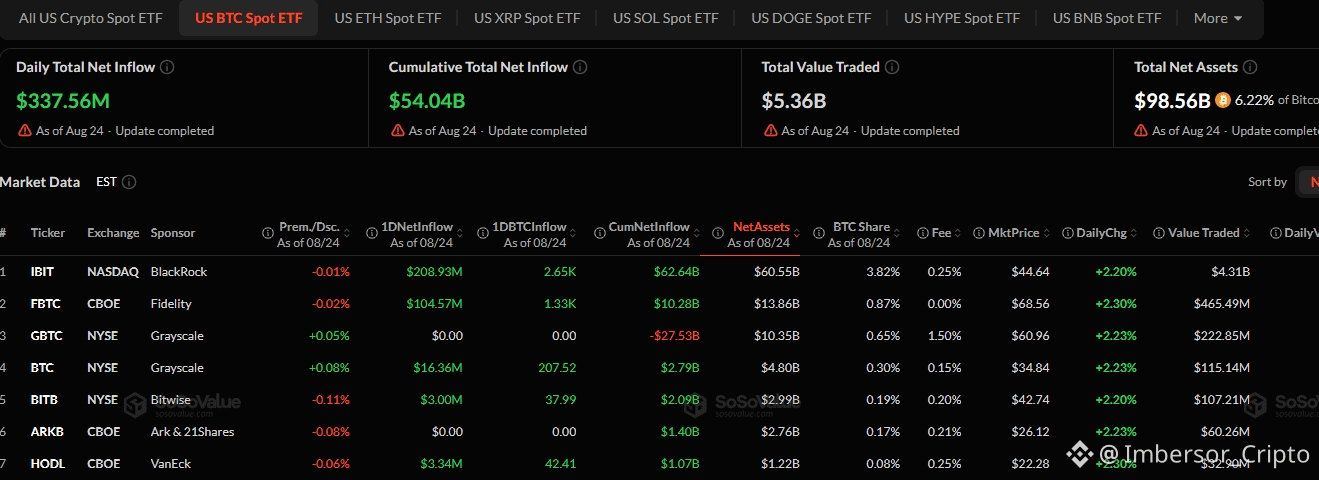Image resolution: width=1319 pixels, height=480 pixels.
Task: Click info icon next to Total Net Assets
Action: click(x=1250, y=67)
